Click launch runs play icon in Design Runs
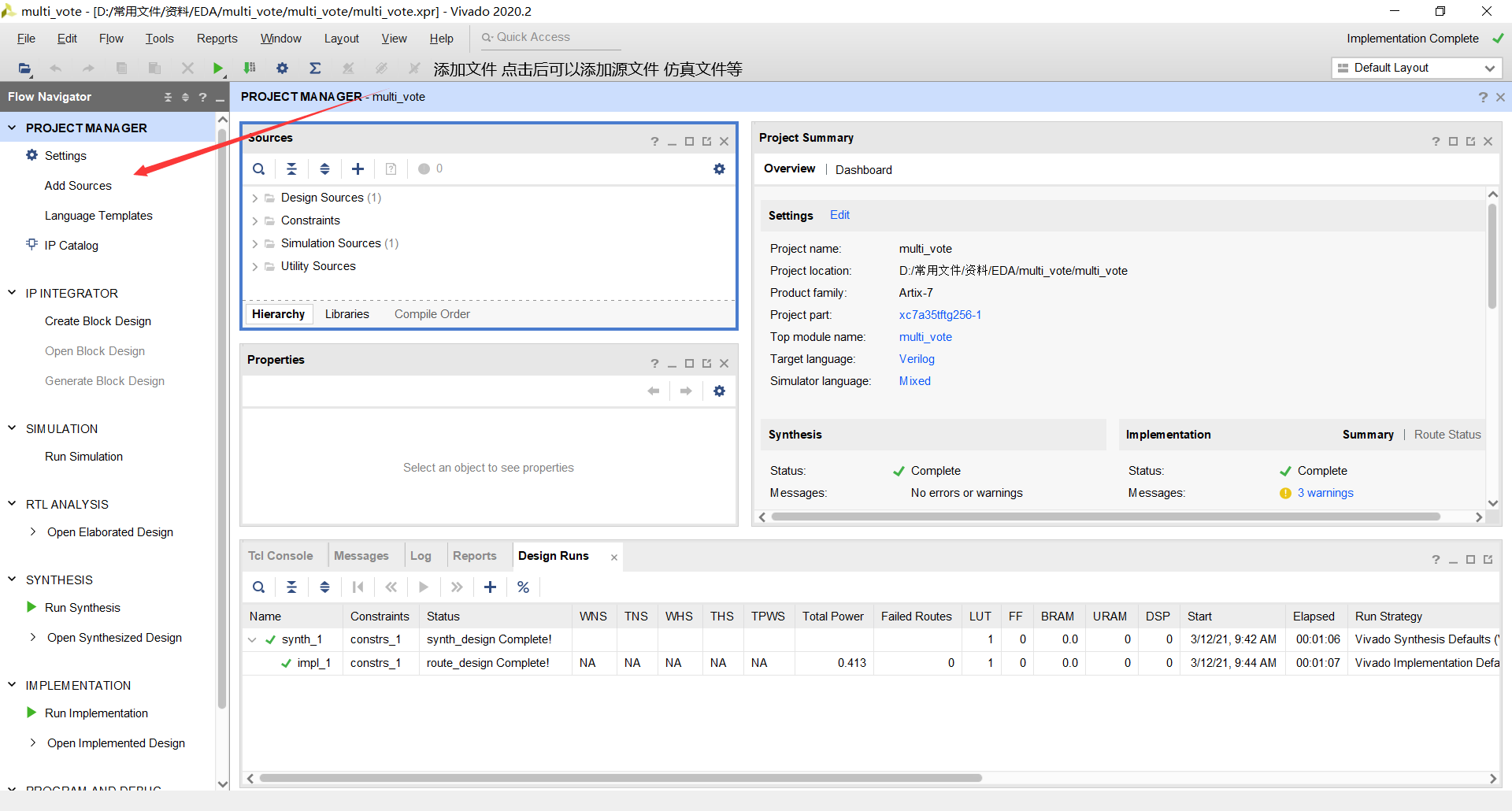 click(424, 587)
